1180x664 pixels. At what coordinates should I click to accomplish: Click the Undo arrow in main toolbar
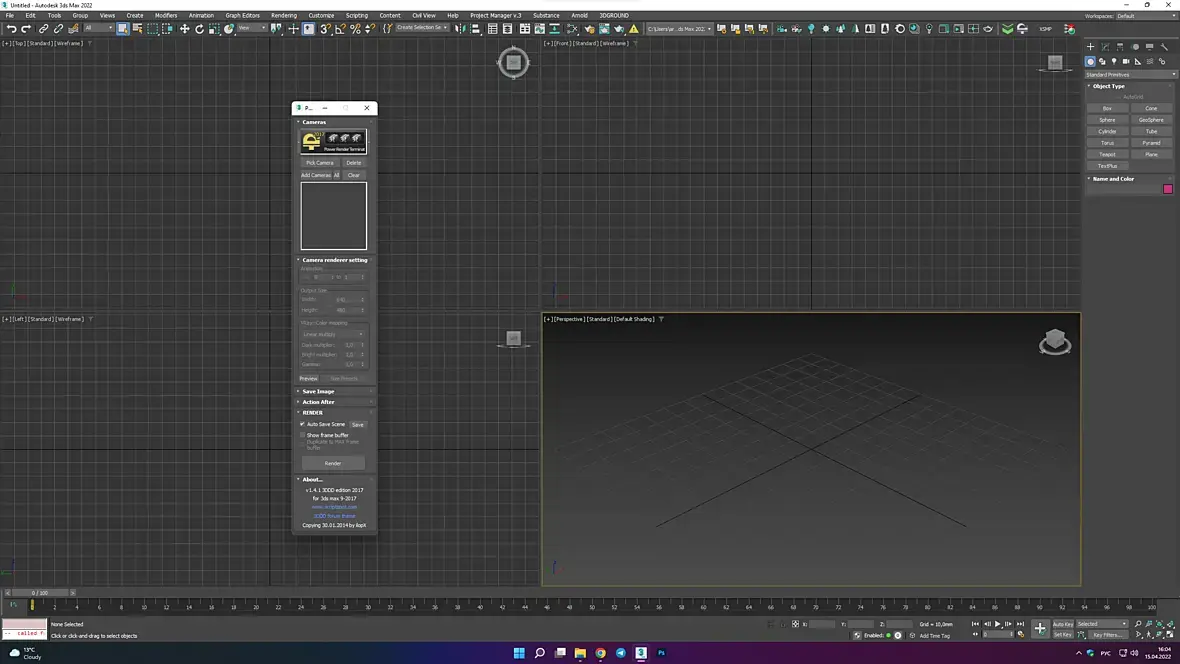11,29
